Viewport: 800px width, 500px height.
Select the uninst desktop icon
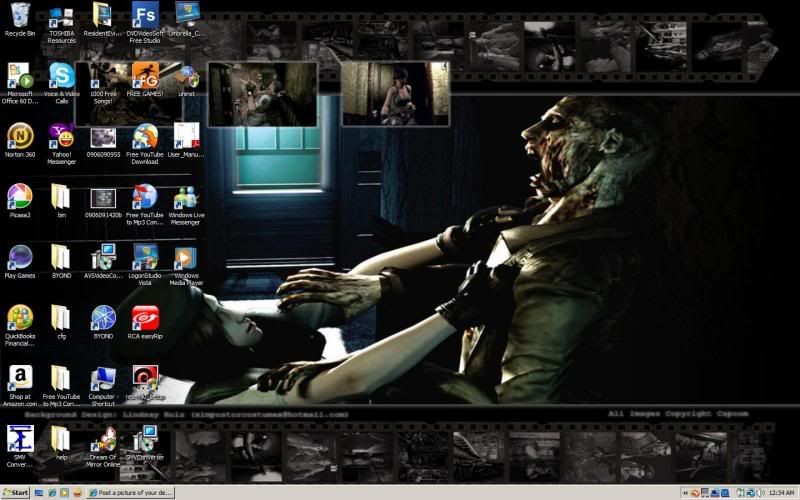(187, 80)
